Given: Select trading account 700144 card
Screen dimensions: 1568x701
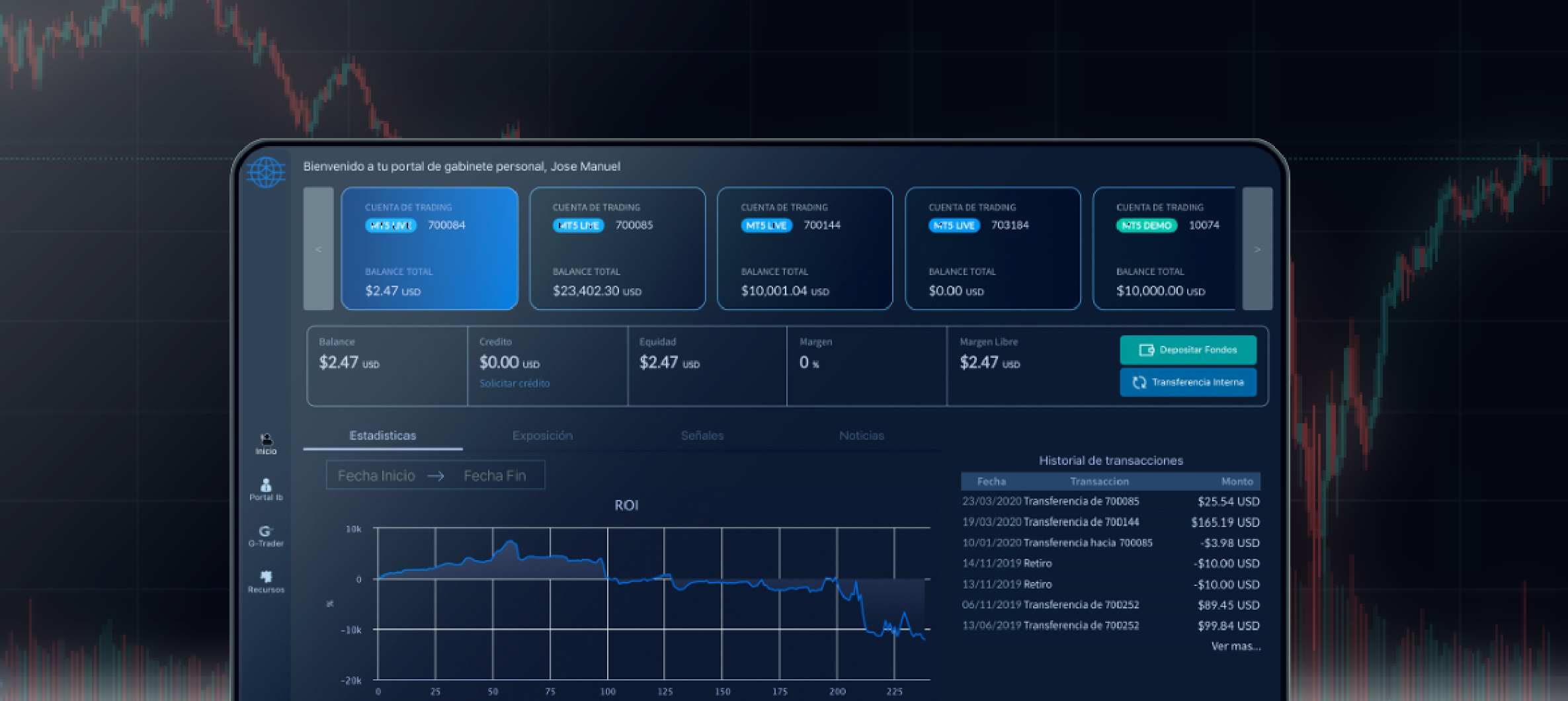Looking at the screenshot, I should click(805, 249).
